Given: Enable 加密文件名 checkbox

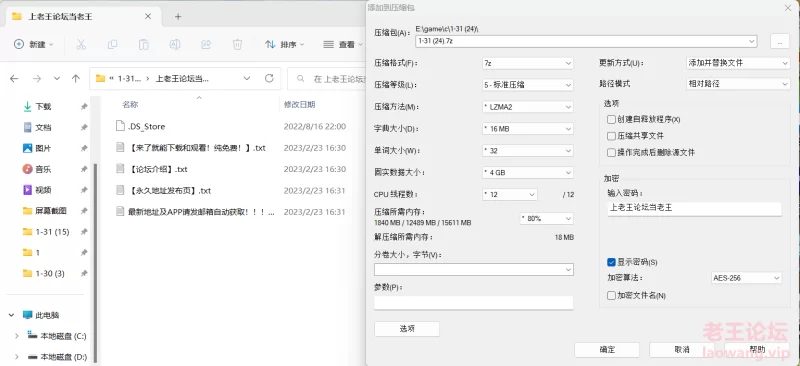Looking at the screenshot, I should click(x=611, y=295).
